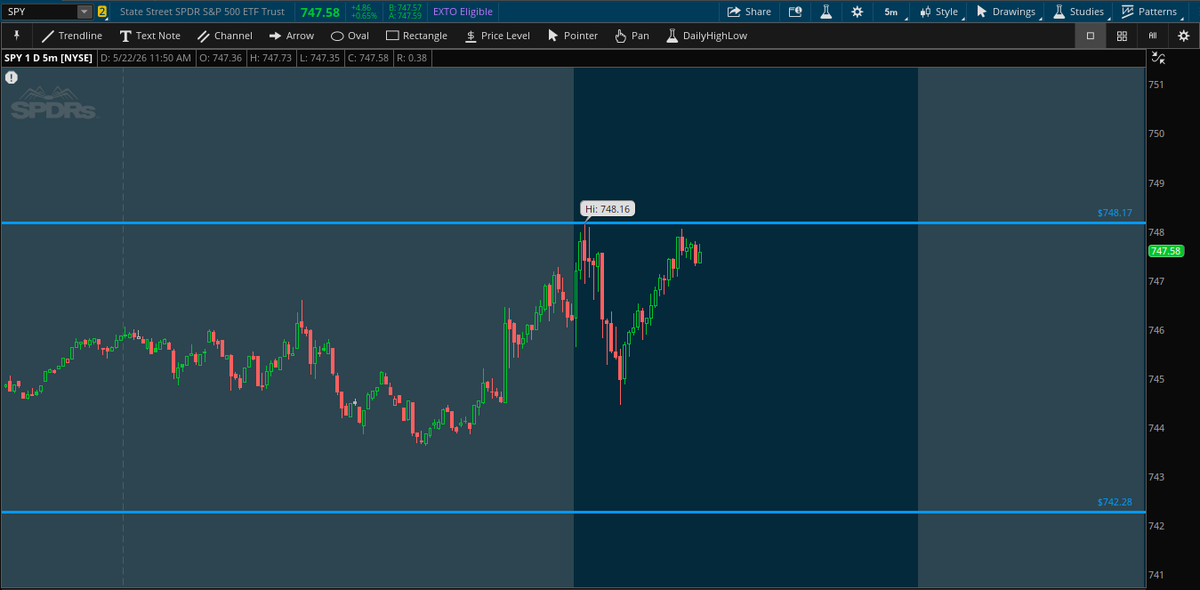Switch to the grid layout view

tap(1122, 35)
